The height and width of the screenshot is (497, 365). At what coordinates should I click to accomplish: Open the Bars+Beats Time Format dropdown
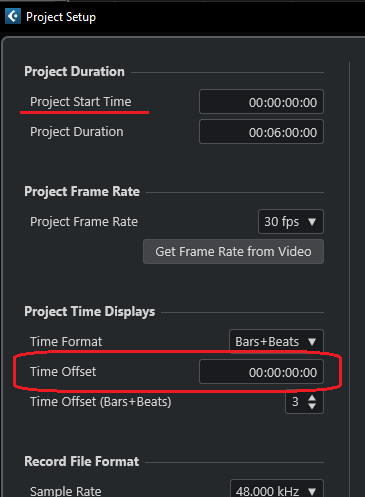coord(276,341)
